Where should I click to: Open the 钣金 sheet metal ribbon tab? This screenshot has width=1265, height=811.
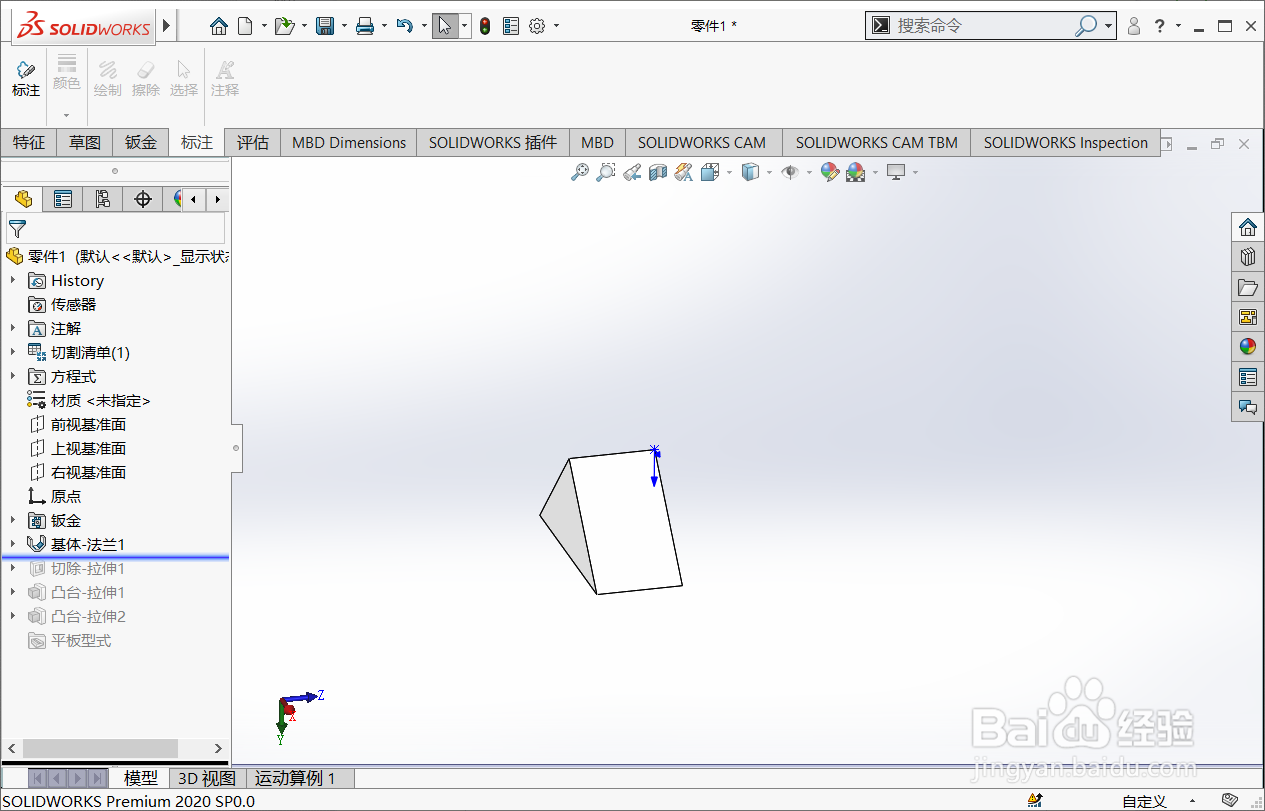pyautogui.click(x=141, y=143)
